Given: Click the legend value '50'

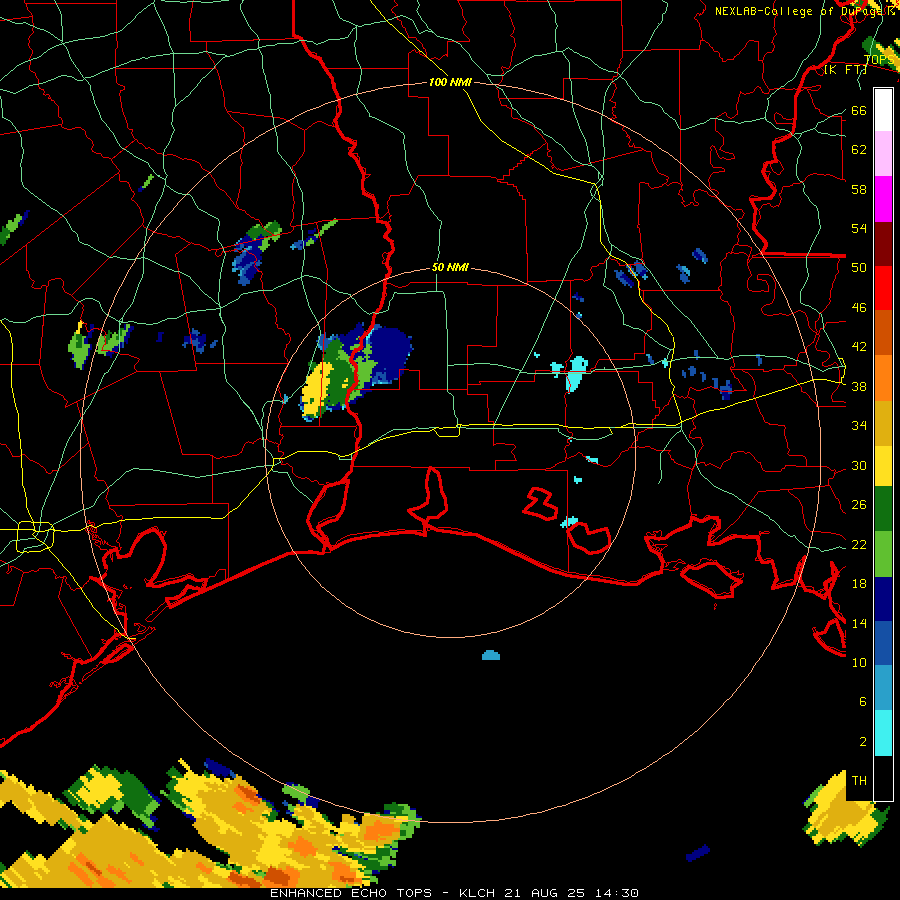Looking at the screenshot, I should pos(859,267).
